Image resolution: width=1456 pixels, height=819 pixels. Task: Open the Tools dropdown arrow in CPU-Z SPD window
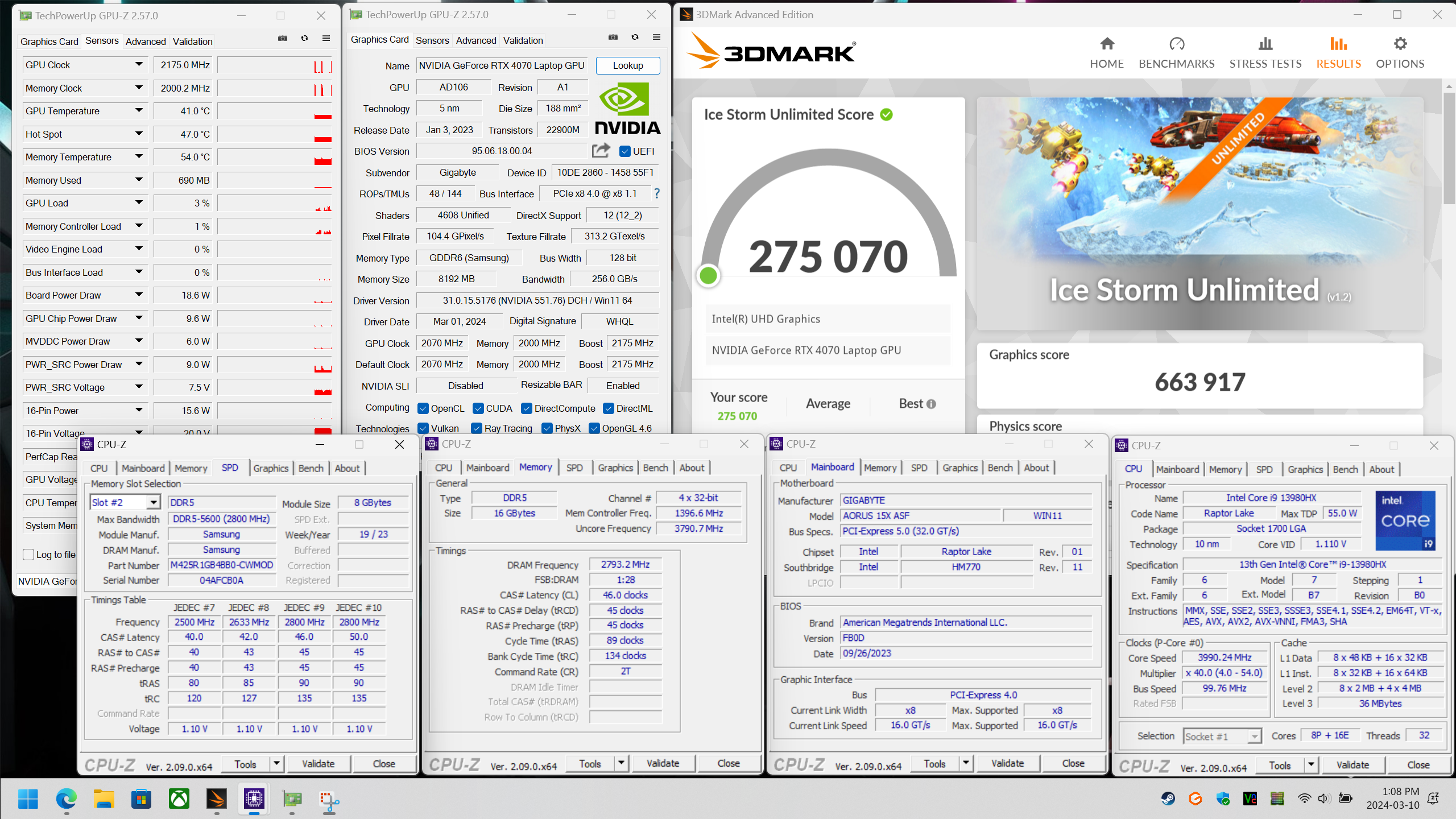tap(276, 763)
